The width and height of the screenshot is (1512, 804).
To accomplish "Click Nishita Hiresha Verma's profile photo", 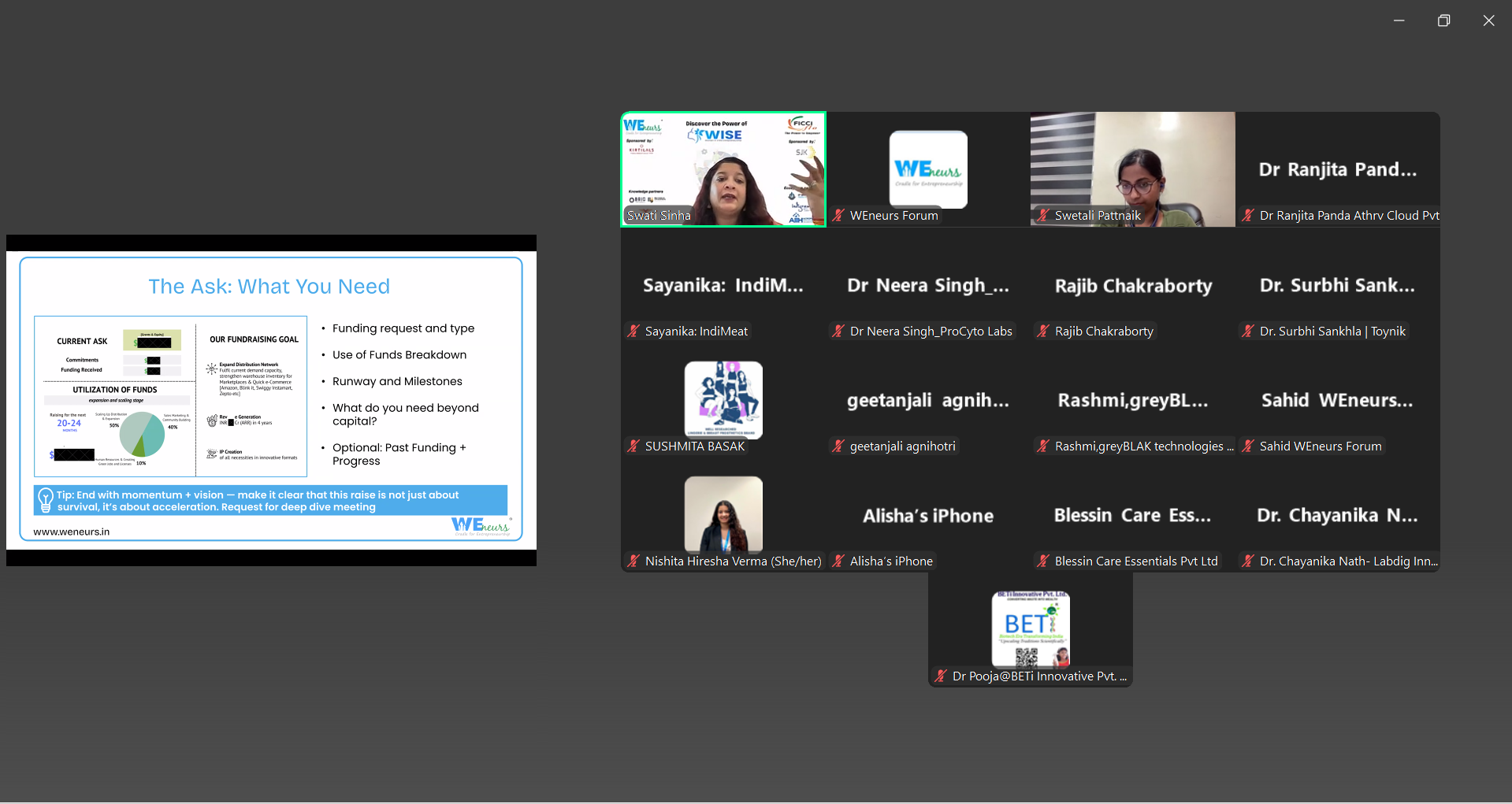I will pyautogui.click(x=723, y=514).
